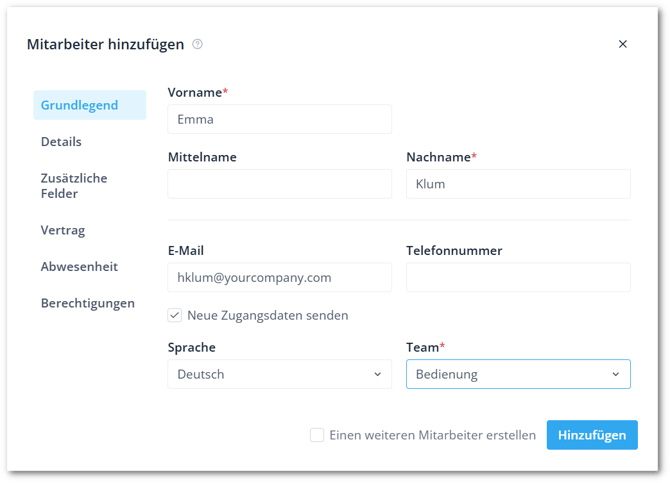Open the Sprache dropdown
Screen dimensions: 670x483
click(279, 374)
